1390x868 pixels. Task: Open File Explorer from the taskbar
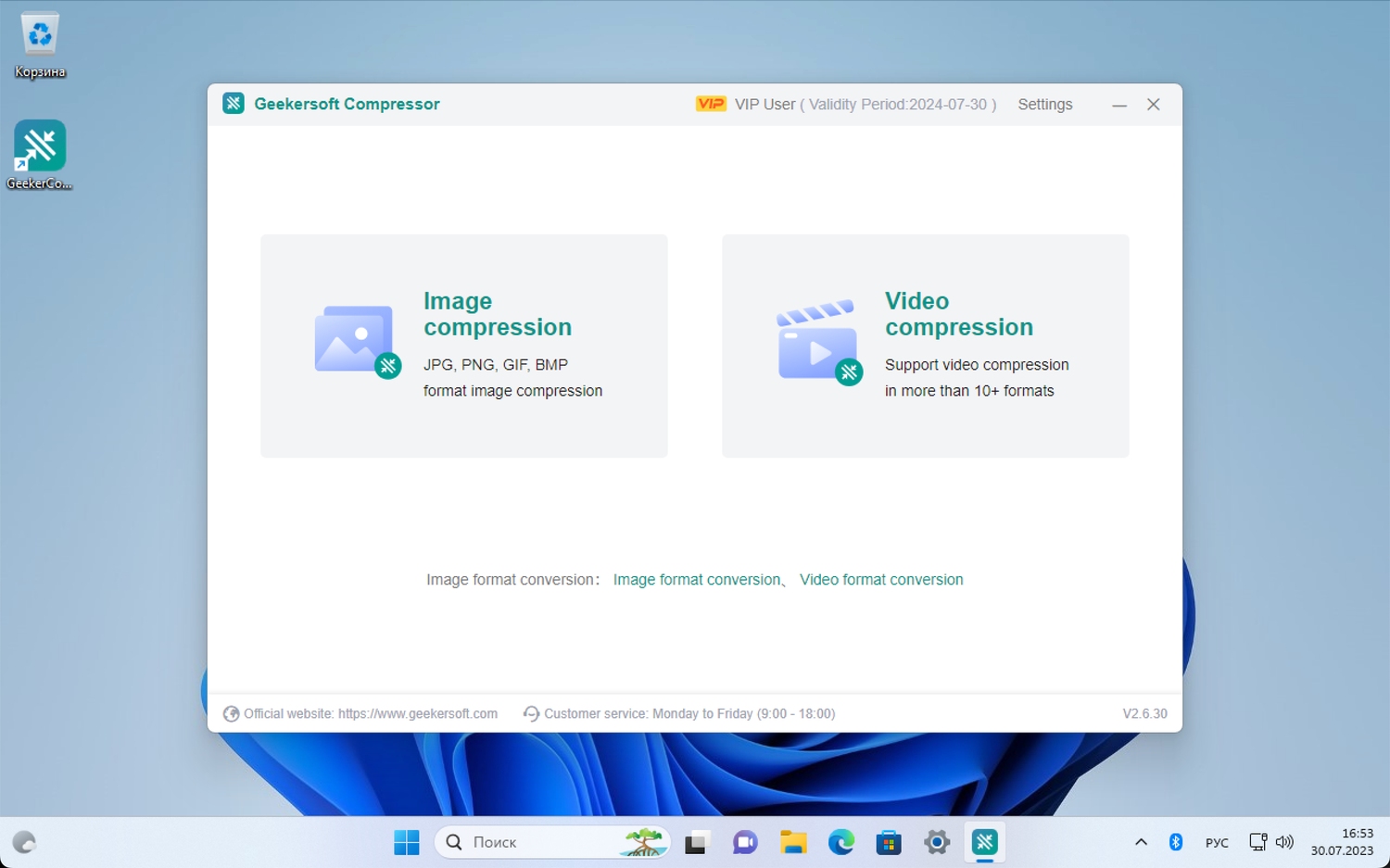[793, 842]
